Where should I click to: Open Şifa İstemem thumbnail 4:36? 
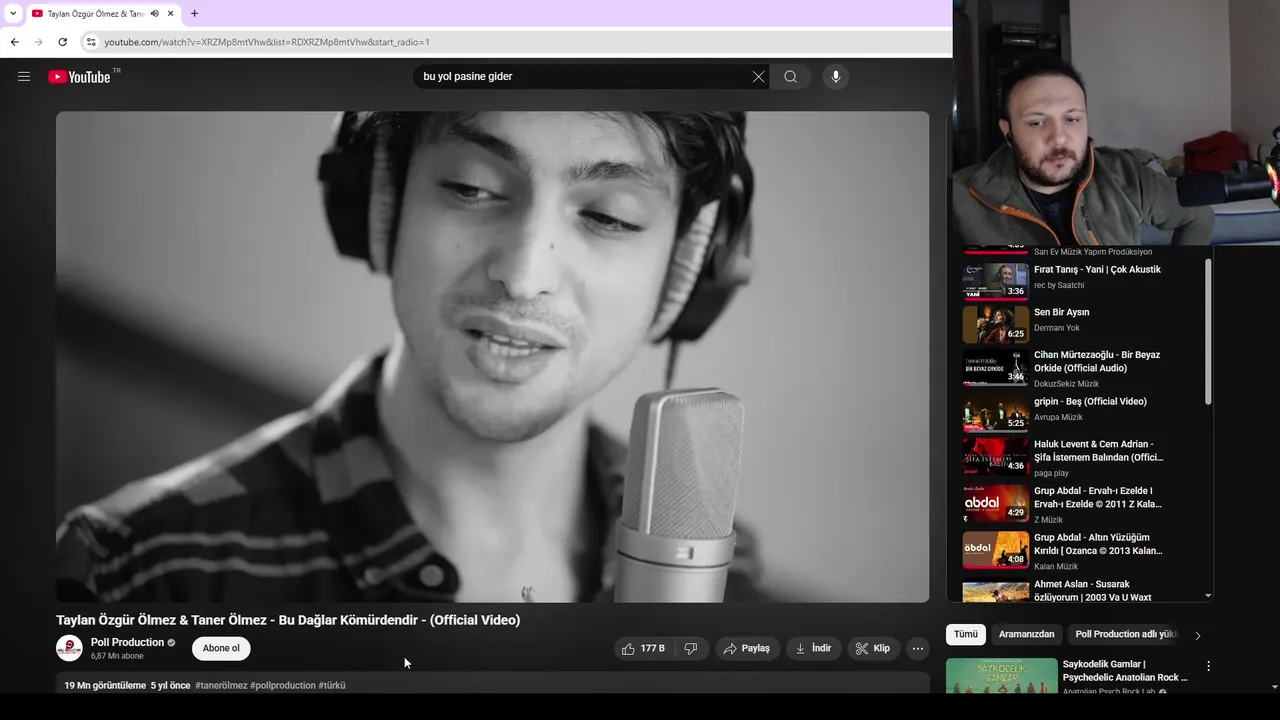coord(995,456)
